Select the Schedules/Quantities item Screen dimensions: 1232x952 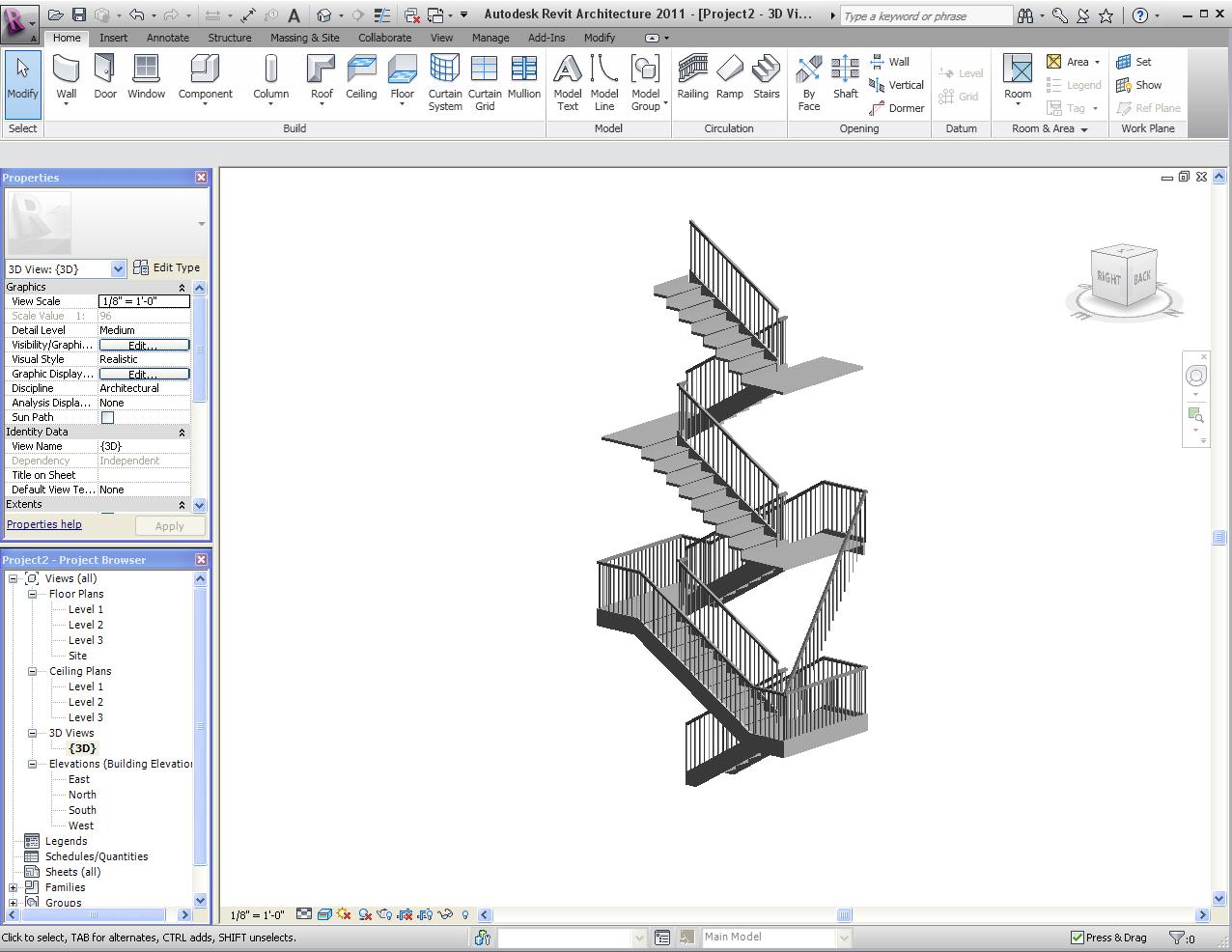(97, 856)
